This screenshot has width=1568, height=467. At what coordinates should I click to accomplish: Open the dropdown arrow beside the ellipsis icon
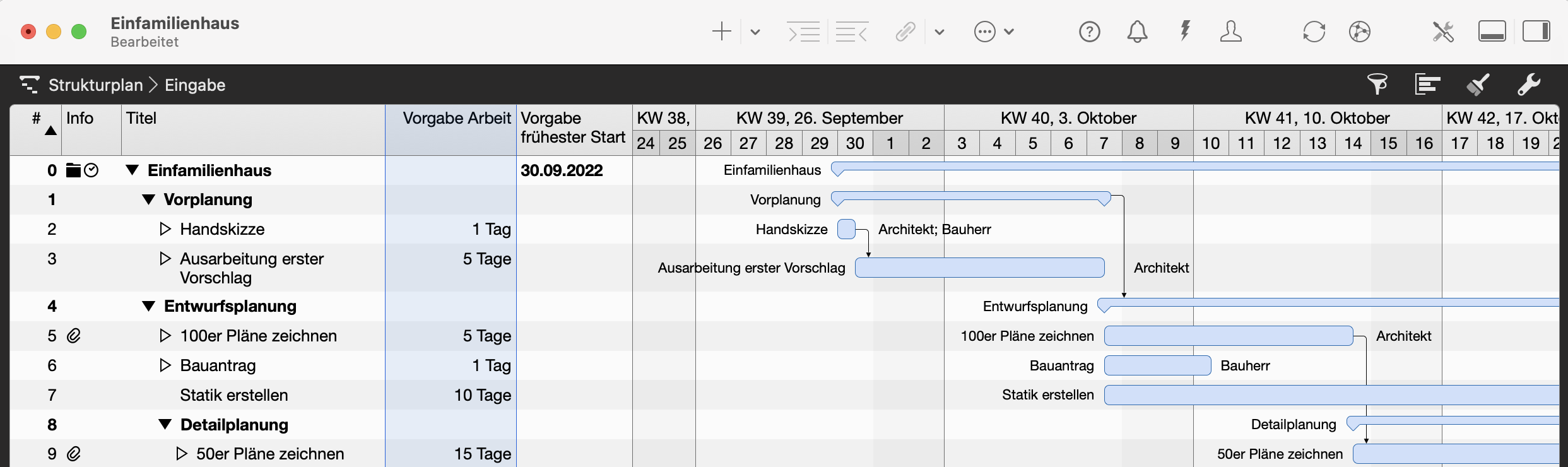click(x=1009, y=32)
